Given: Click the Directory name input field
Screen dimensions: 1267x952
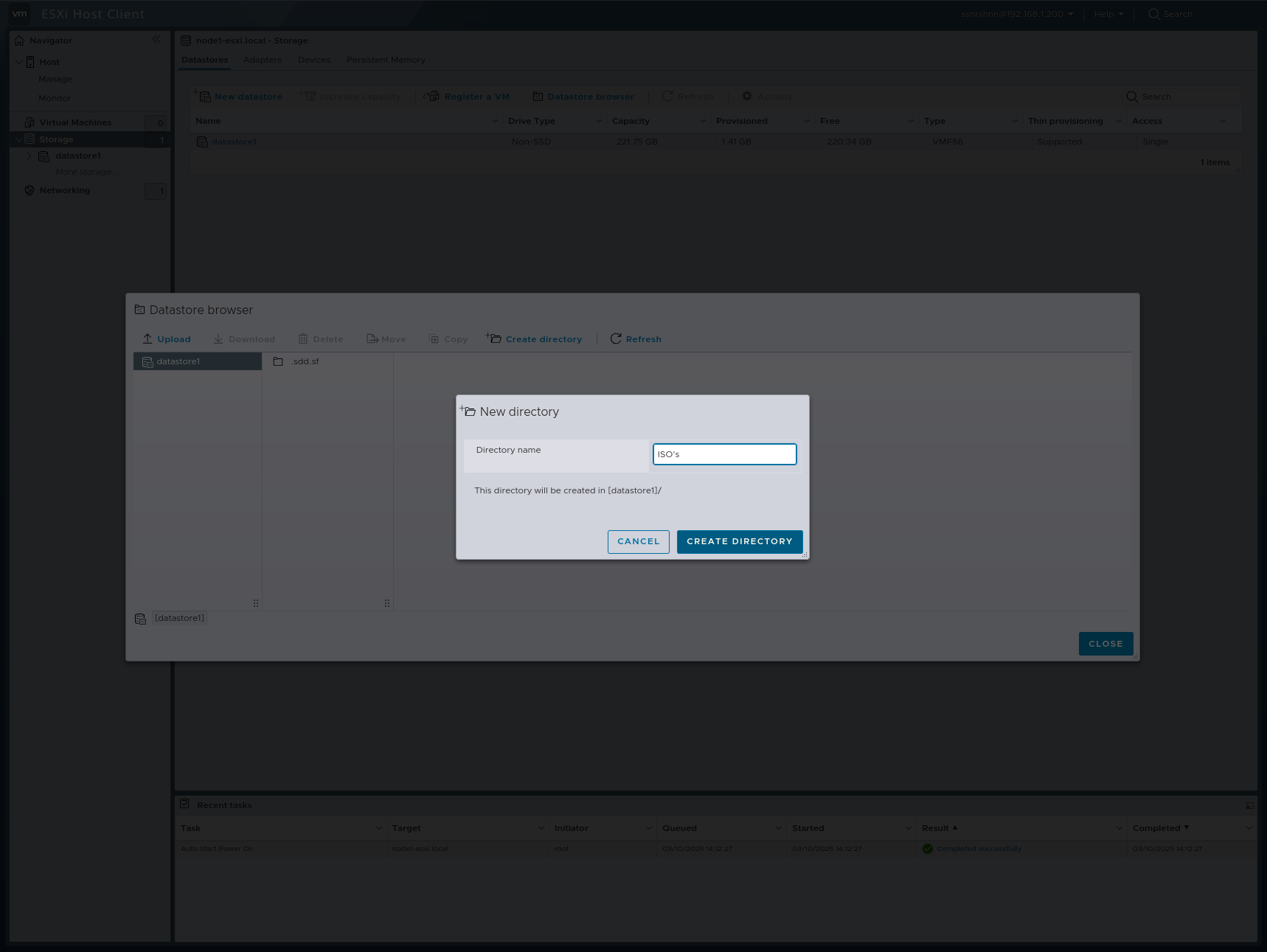Looking at the screenshot, I should (724, 454).
